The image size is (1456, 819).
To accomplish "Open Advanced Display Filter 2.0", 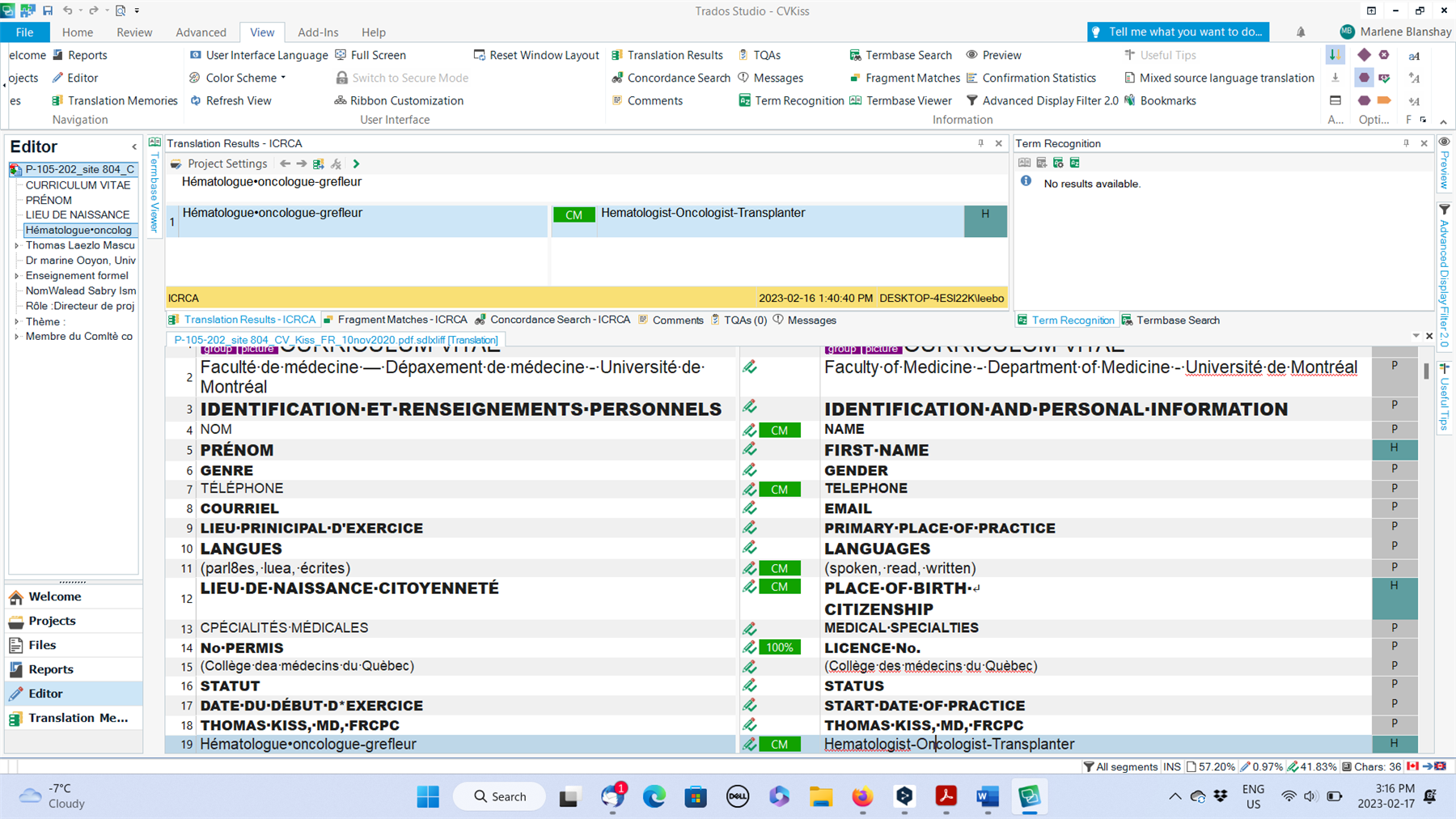I will tap(1042, 100).
